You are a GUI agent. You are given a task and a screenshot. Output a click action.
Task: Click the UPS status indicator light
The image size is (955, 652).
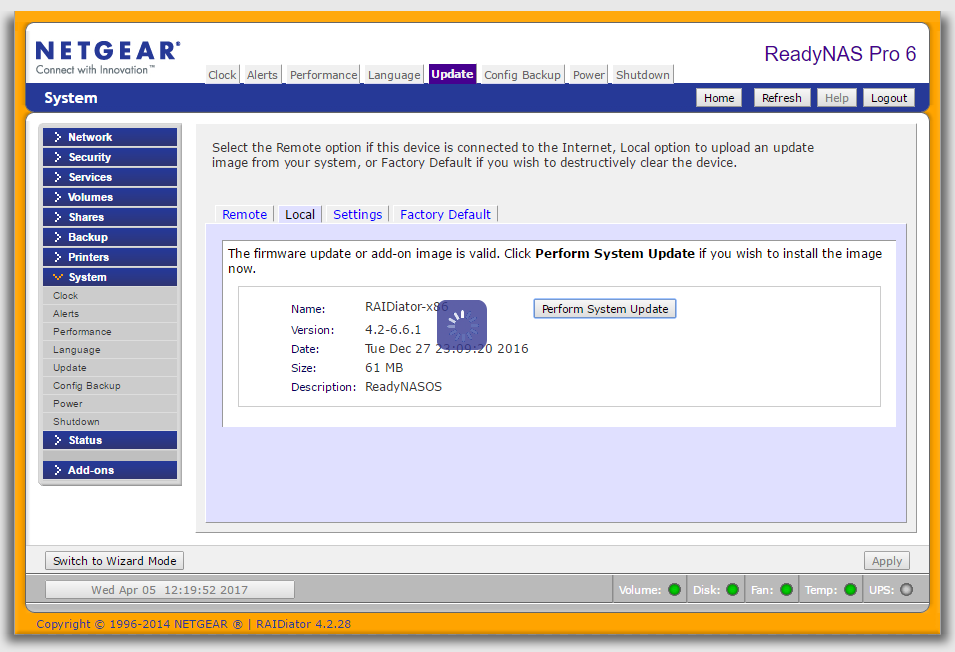tap(907, 589)
